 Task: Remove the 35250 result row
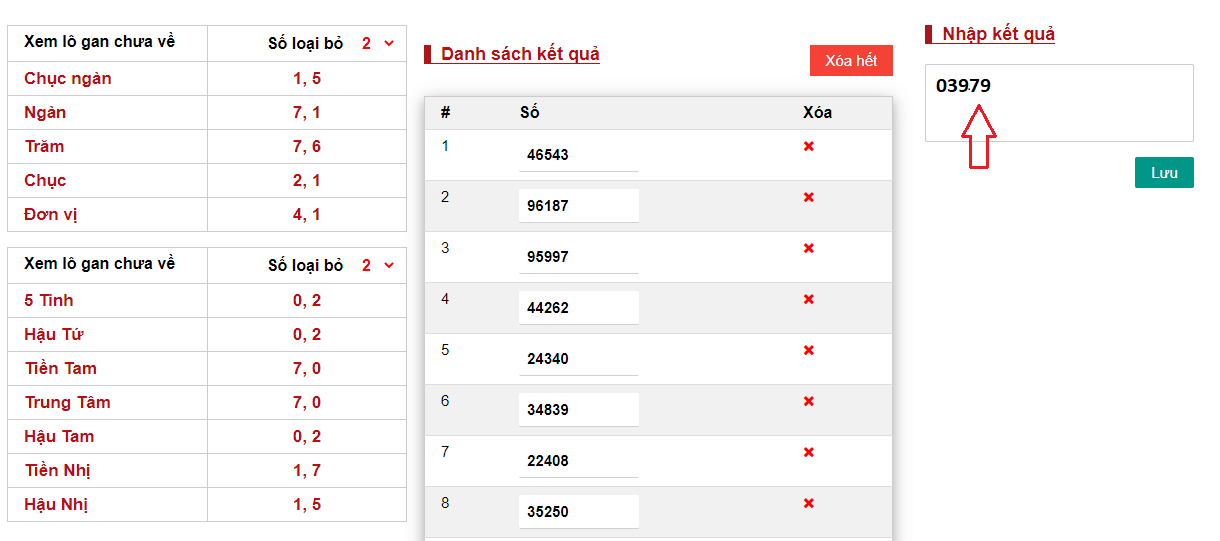tap(809, 503)
